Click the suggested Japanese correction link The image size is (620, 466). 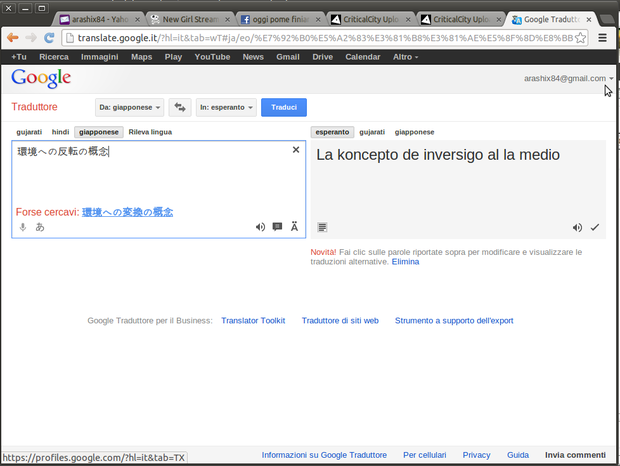(127, 212)
